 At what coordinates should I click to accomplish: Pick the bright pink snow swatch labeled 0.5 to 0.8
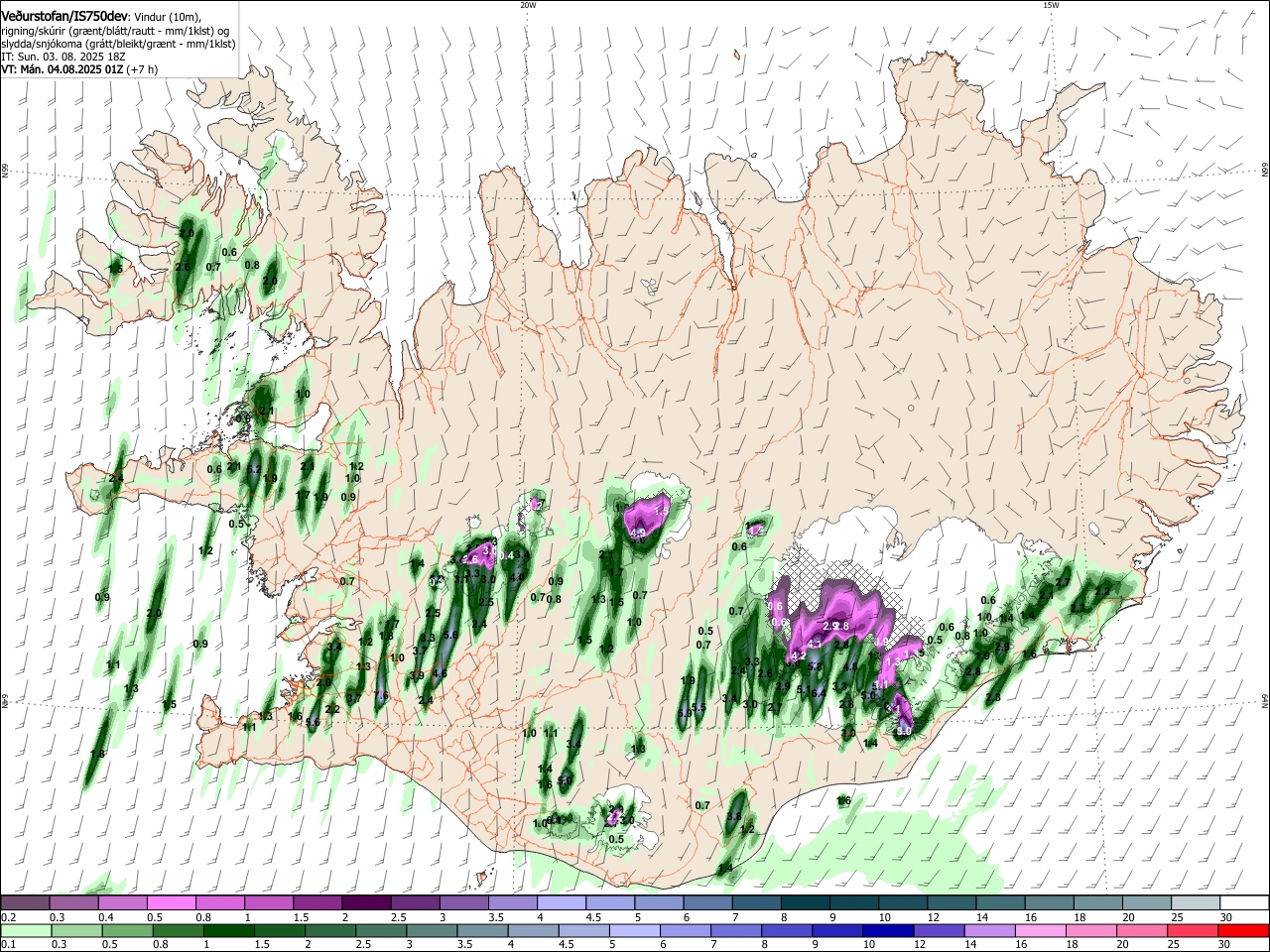click(x=171, y=902)
